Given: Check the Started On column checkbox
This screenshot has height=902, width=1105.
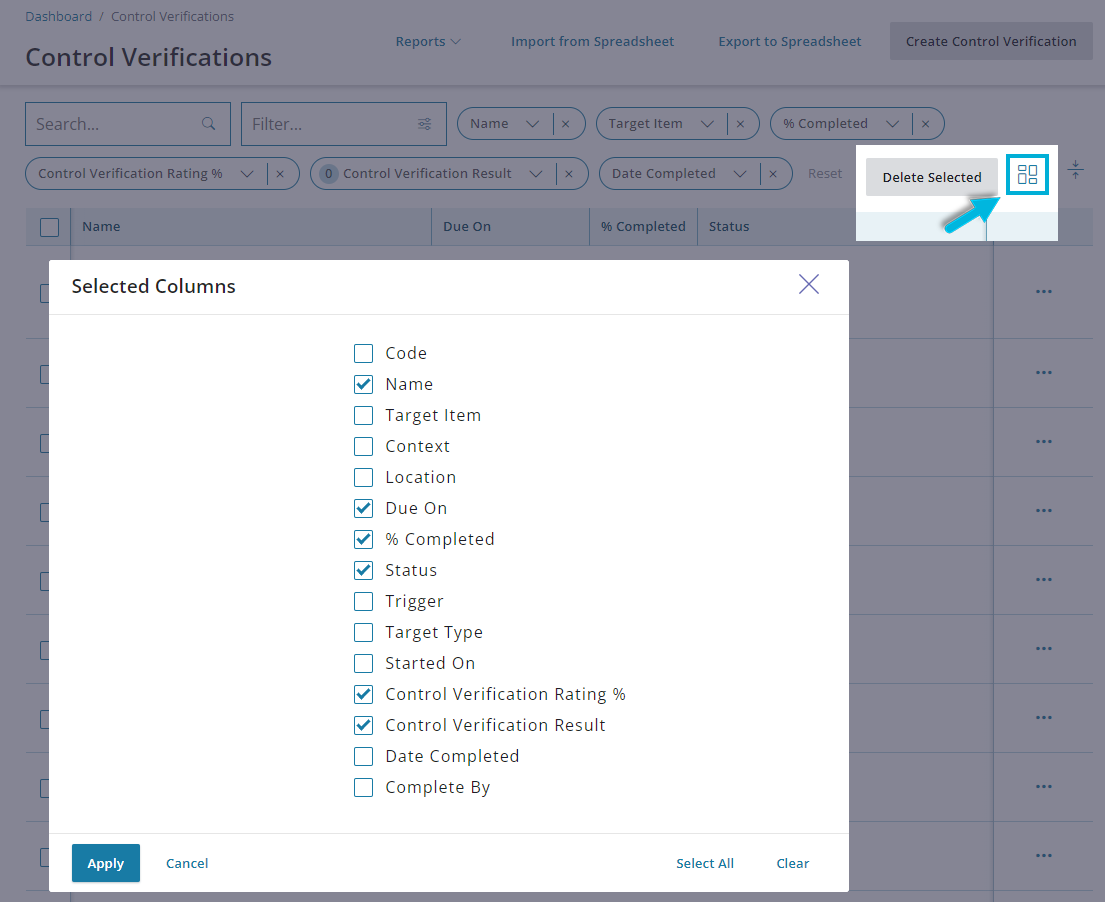Looking at the screenshot, I should [363, 663].
